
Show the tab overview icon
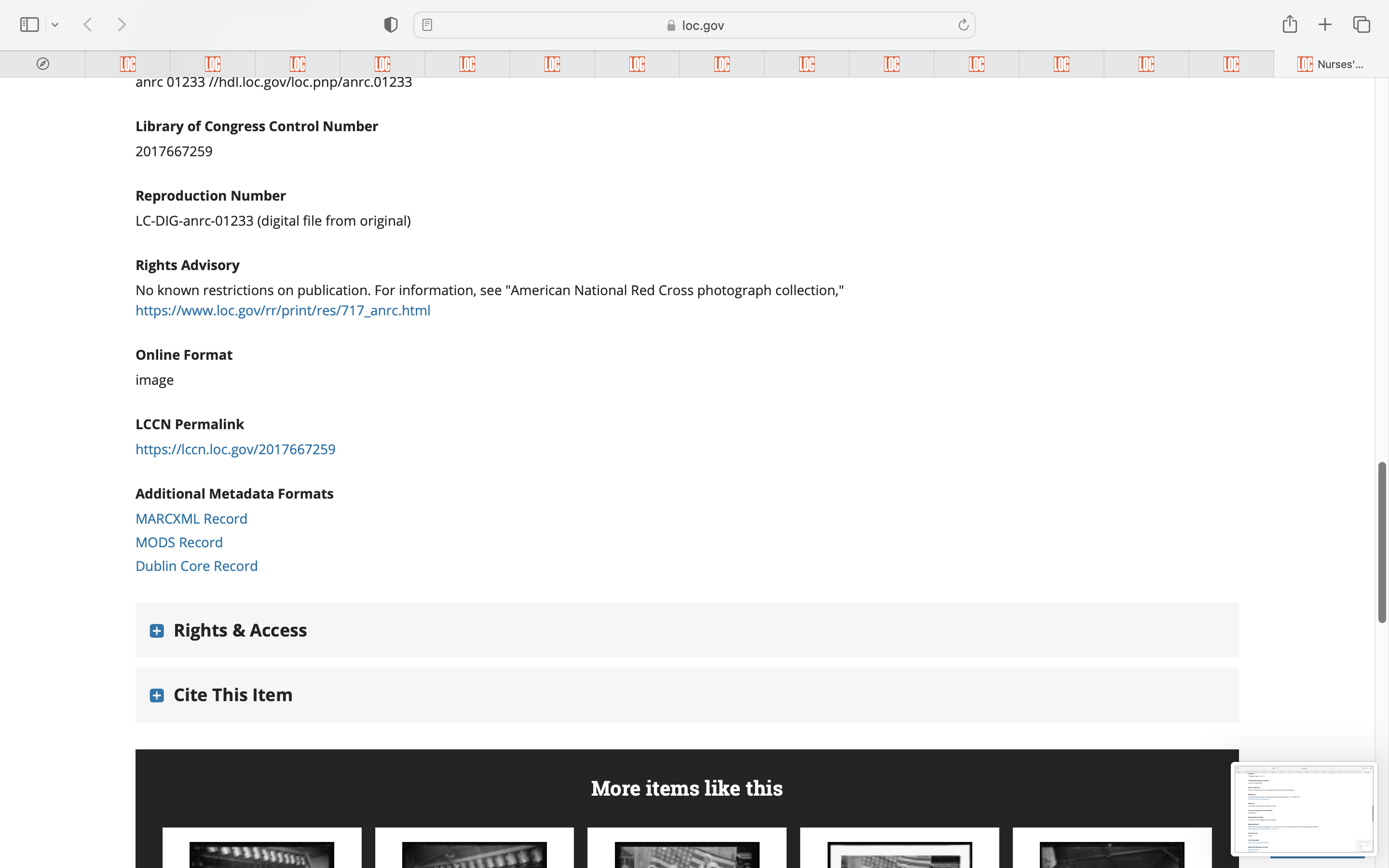point(1362,25)
